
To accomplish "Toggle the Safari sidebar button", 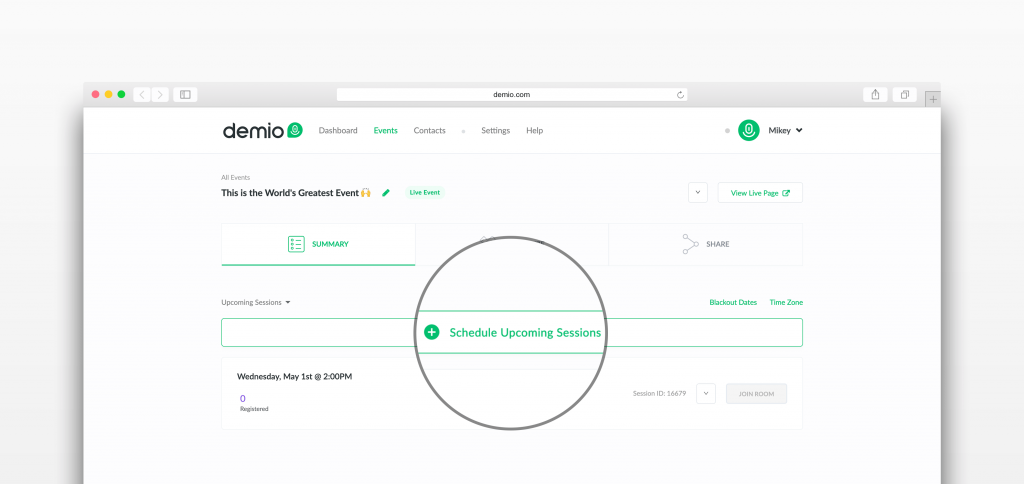I will pos(184,94).
